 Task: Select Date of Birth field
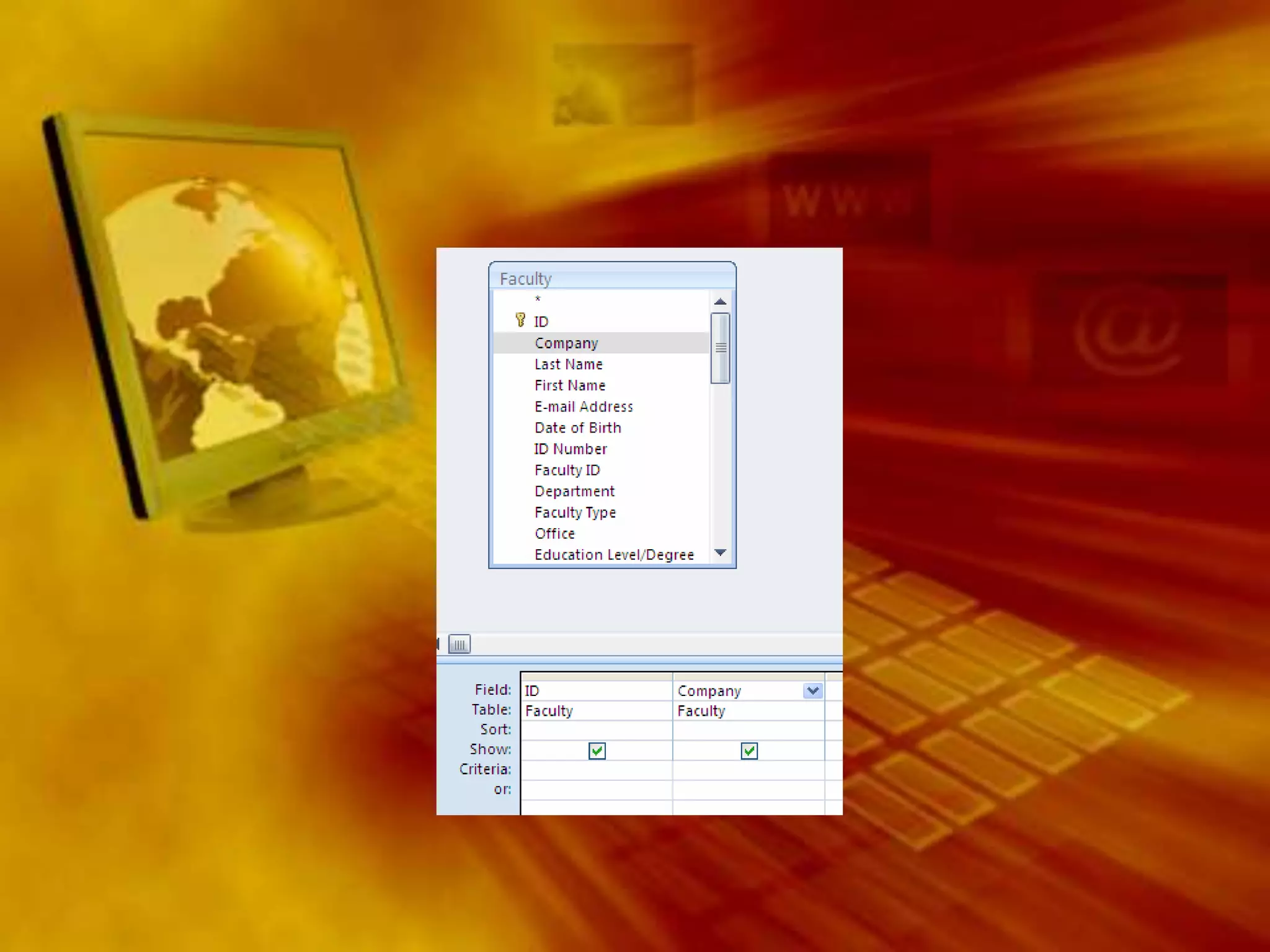(x=577, y=428)
